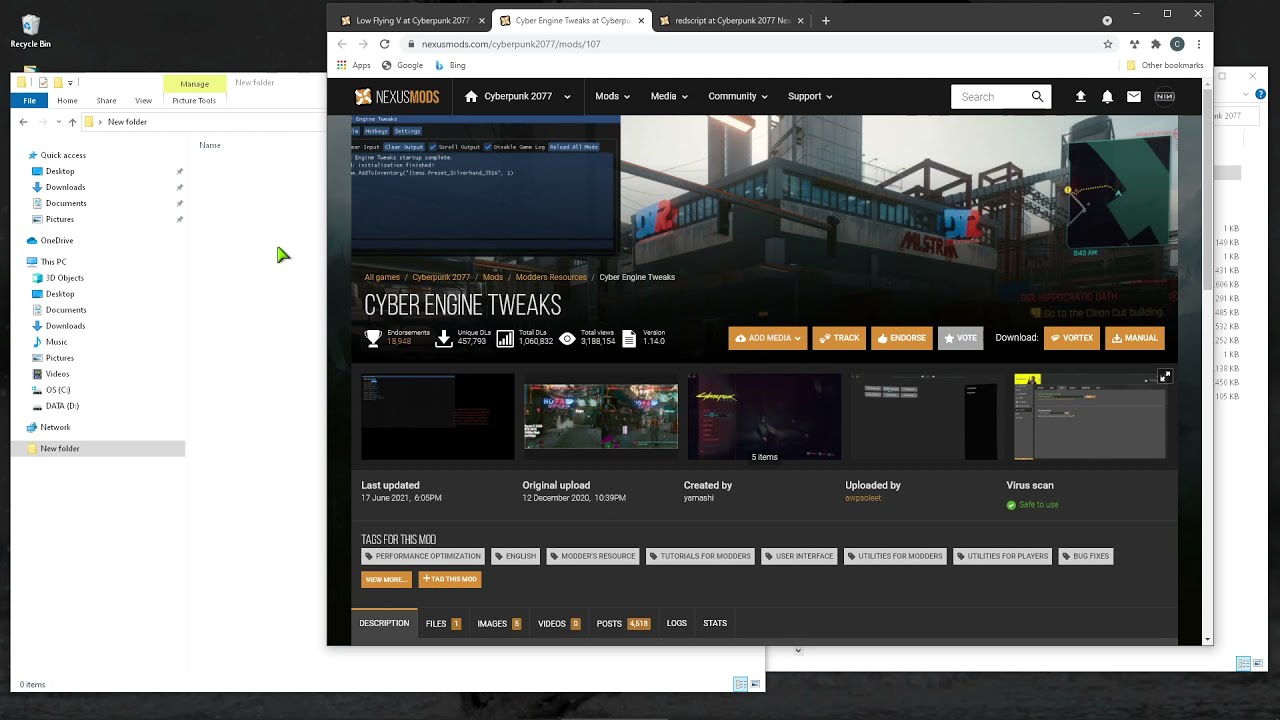This screenshot has width=1280, height=720.
Task: Open the Recycle Bin on desktop
Action: click(30, 31)
